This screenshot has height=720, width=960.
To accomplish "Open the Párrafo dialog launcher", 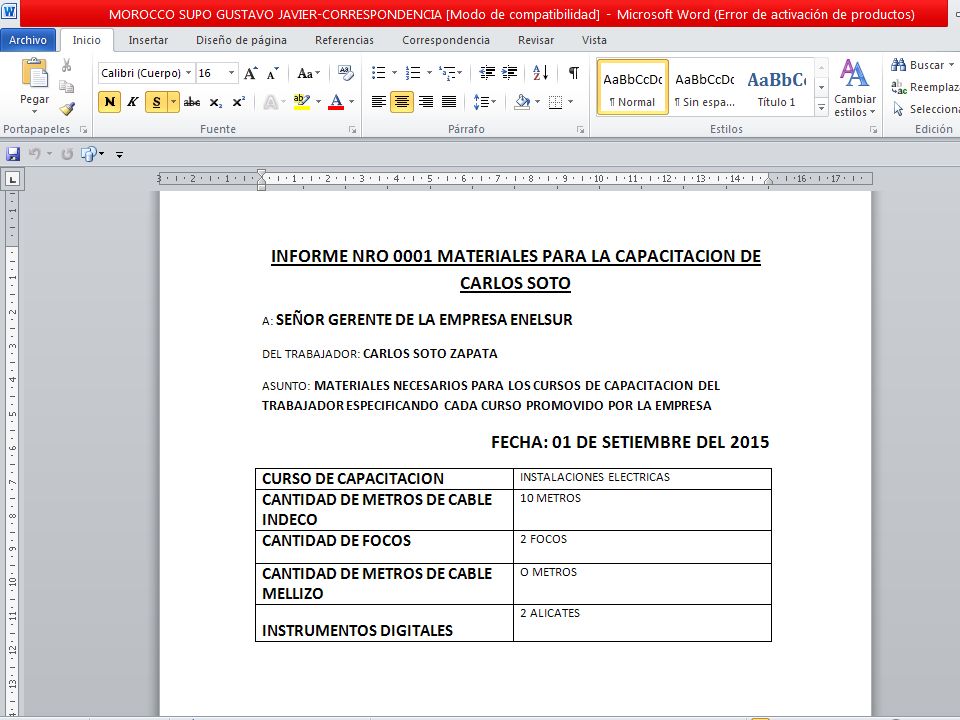I will point(580,130).
